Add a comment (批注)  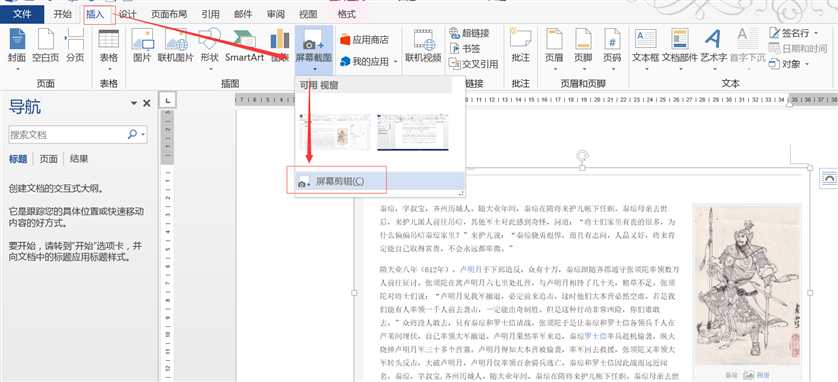[x=520, y=46]
